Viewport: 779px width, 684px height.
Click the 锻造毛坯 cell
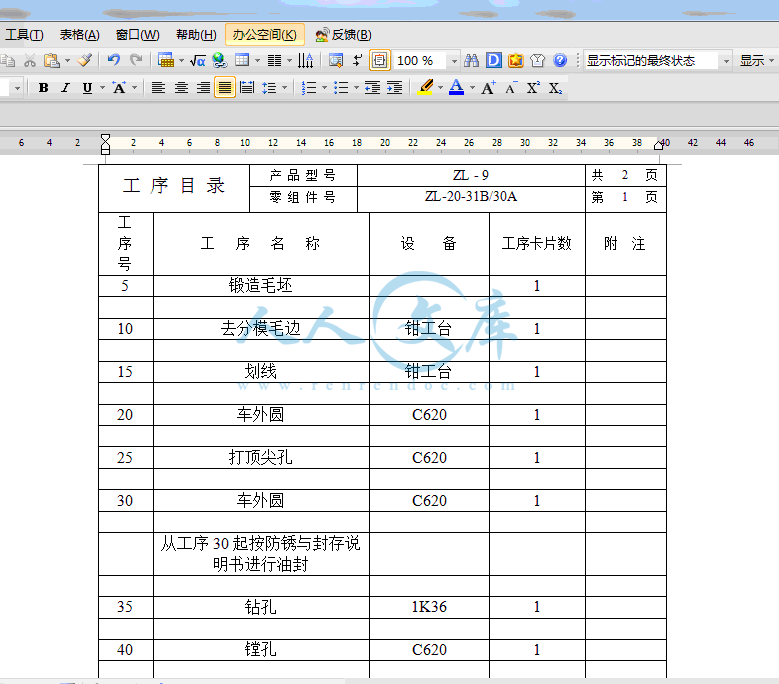(x=261, y=286)
